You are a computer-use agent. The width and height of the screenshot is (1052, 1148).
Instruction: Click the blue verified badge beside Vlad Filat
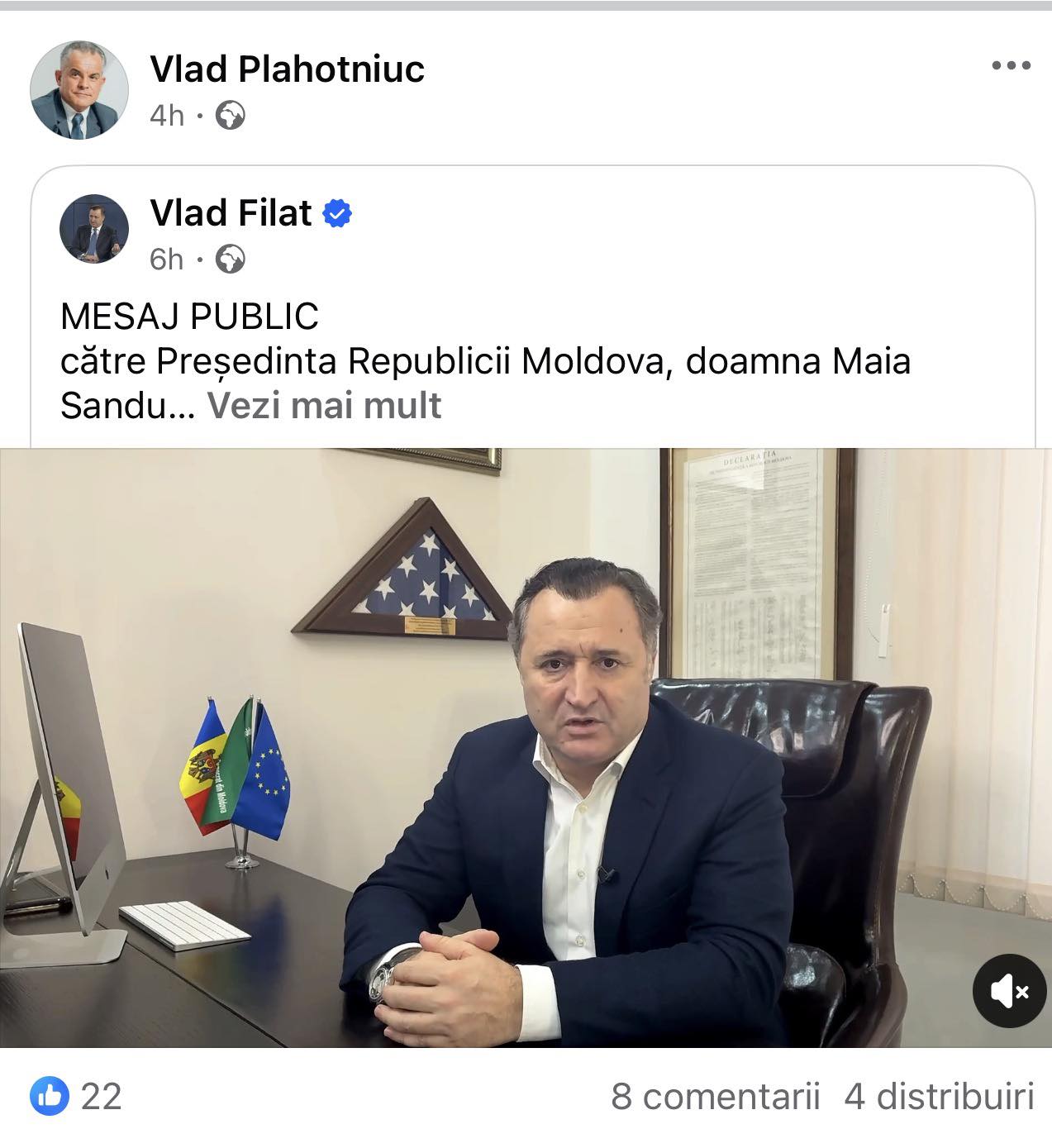point(336,213)
